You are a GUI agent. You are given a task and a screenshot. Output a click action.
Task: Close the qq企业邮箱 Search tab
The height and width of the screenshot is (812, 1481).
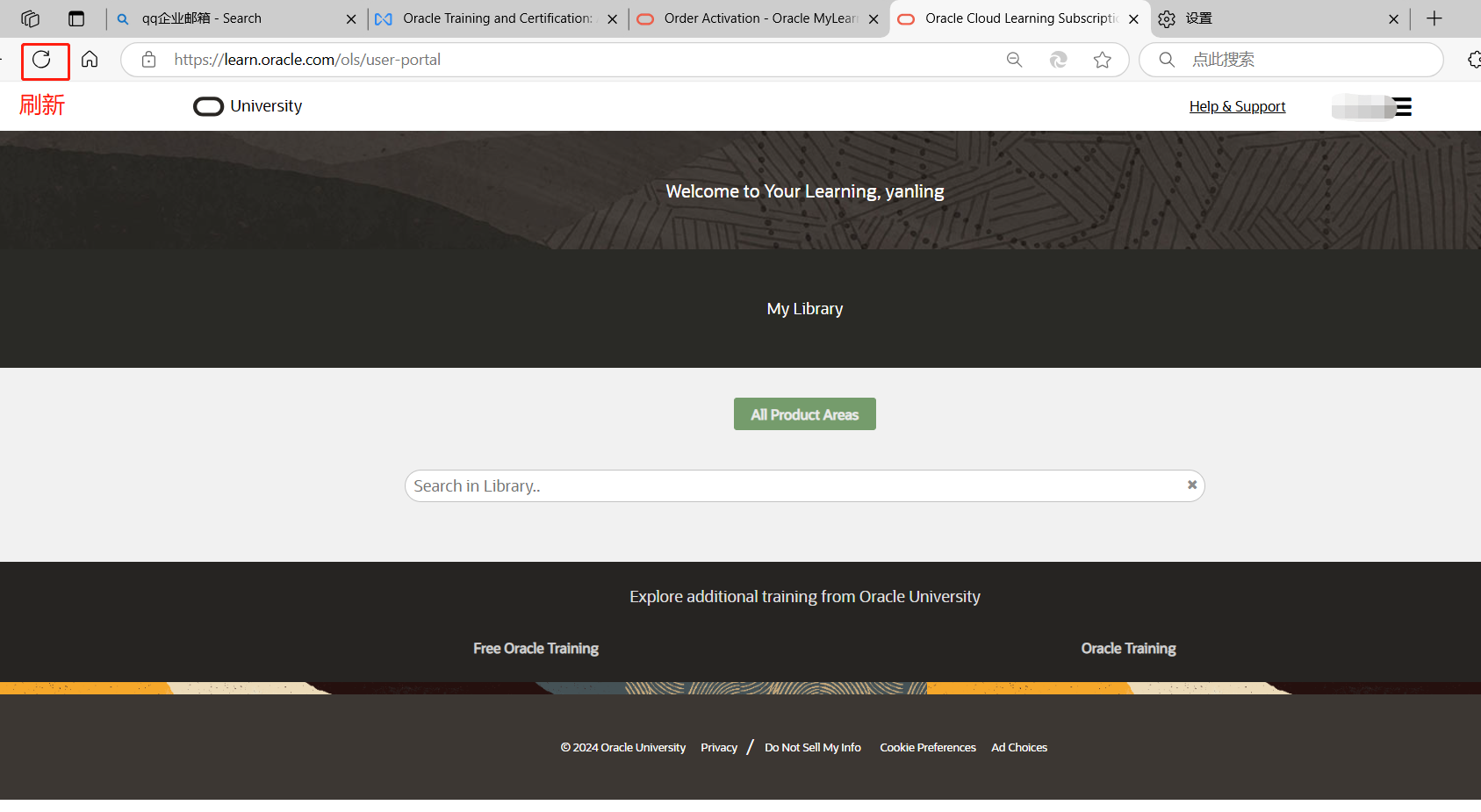351,18
